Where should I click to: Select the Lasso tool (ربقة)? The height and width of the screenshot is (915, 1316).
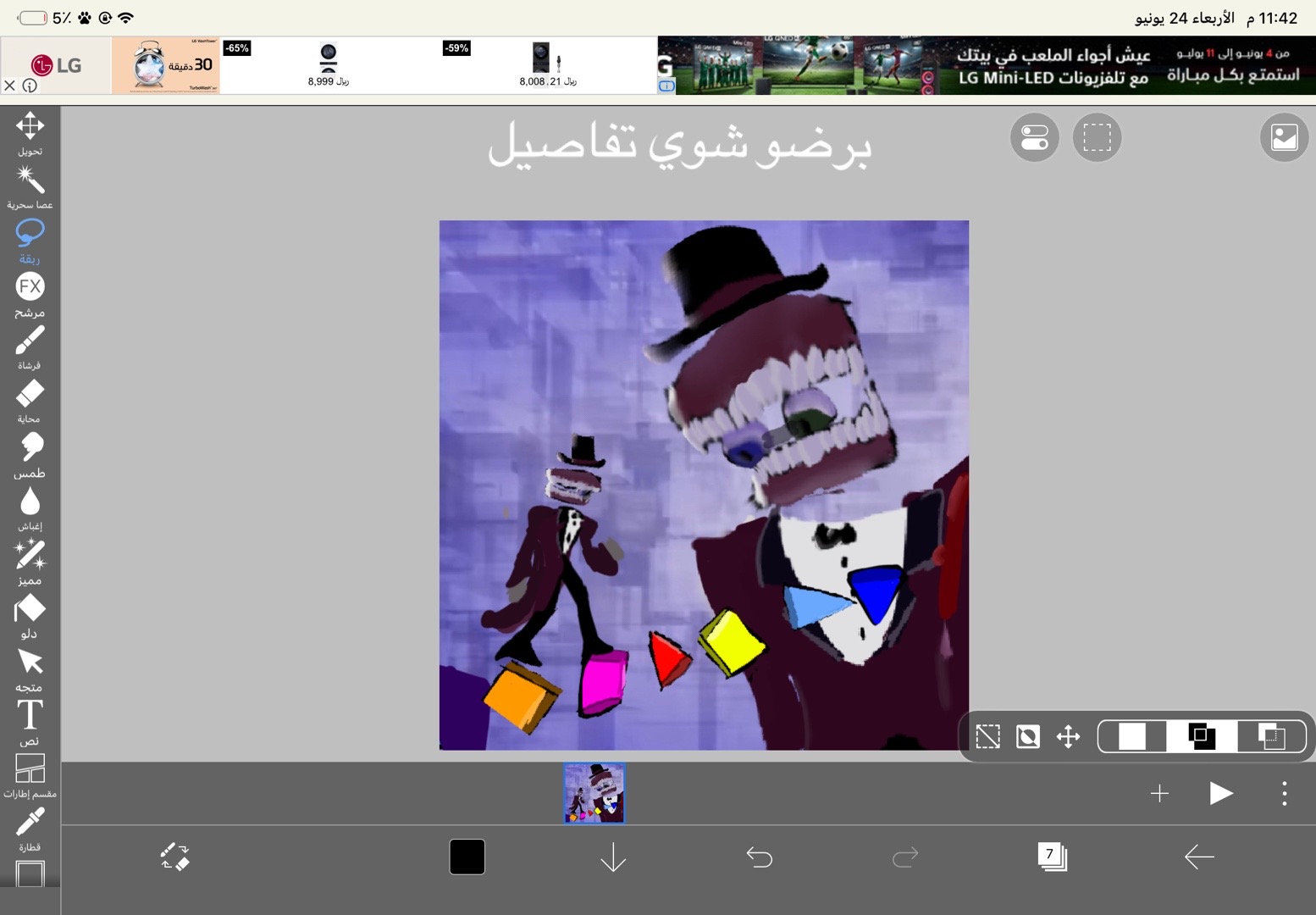[30, 241]
